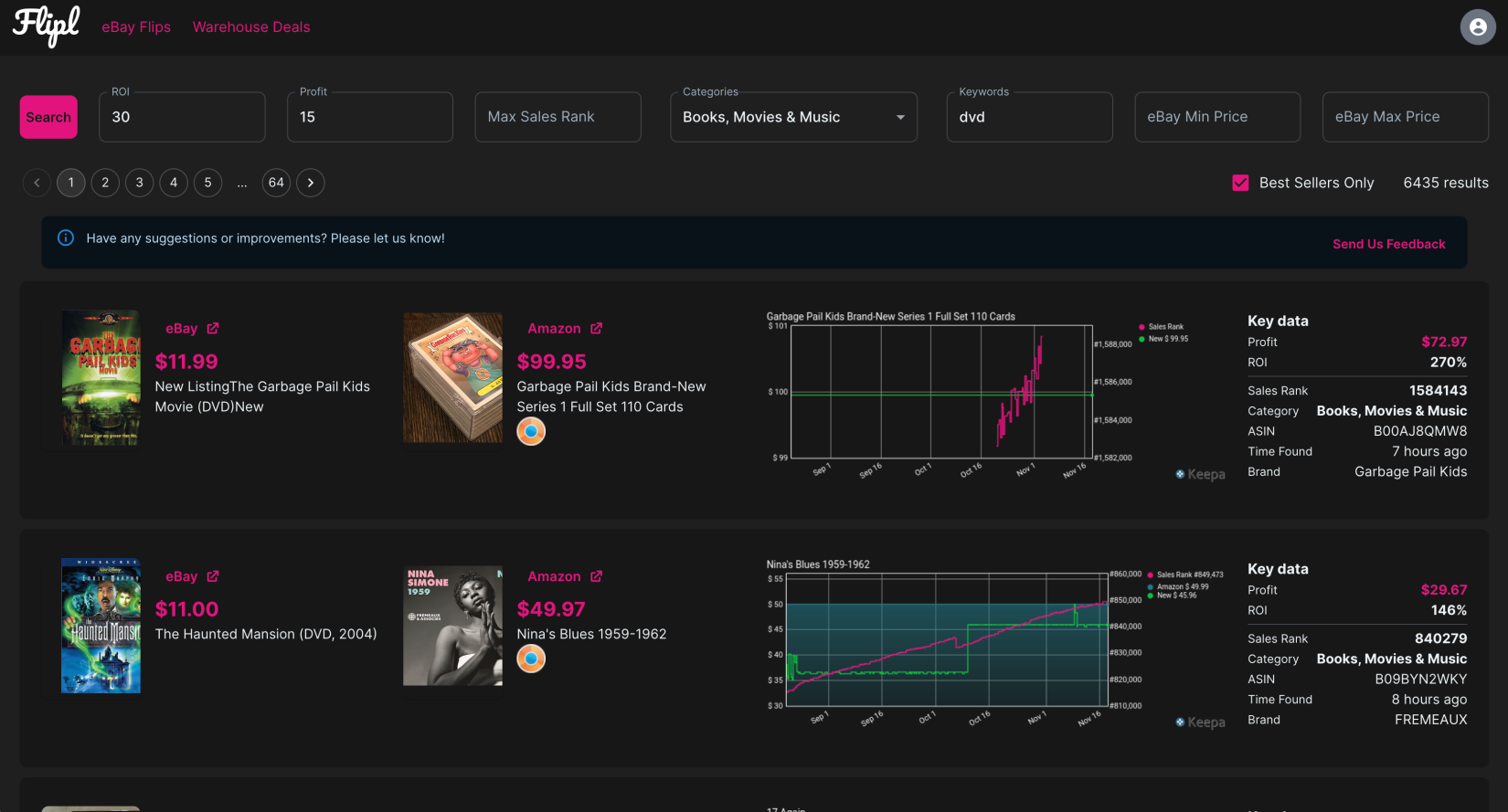Open external link icon beside Garbage Pail Kids Amazon
The width and height of the screenshot is (1508, 812).
coord(597,328)
